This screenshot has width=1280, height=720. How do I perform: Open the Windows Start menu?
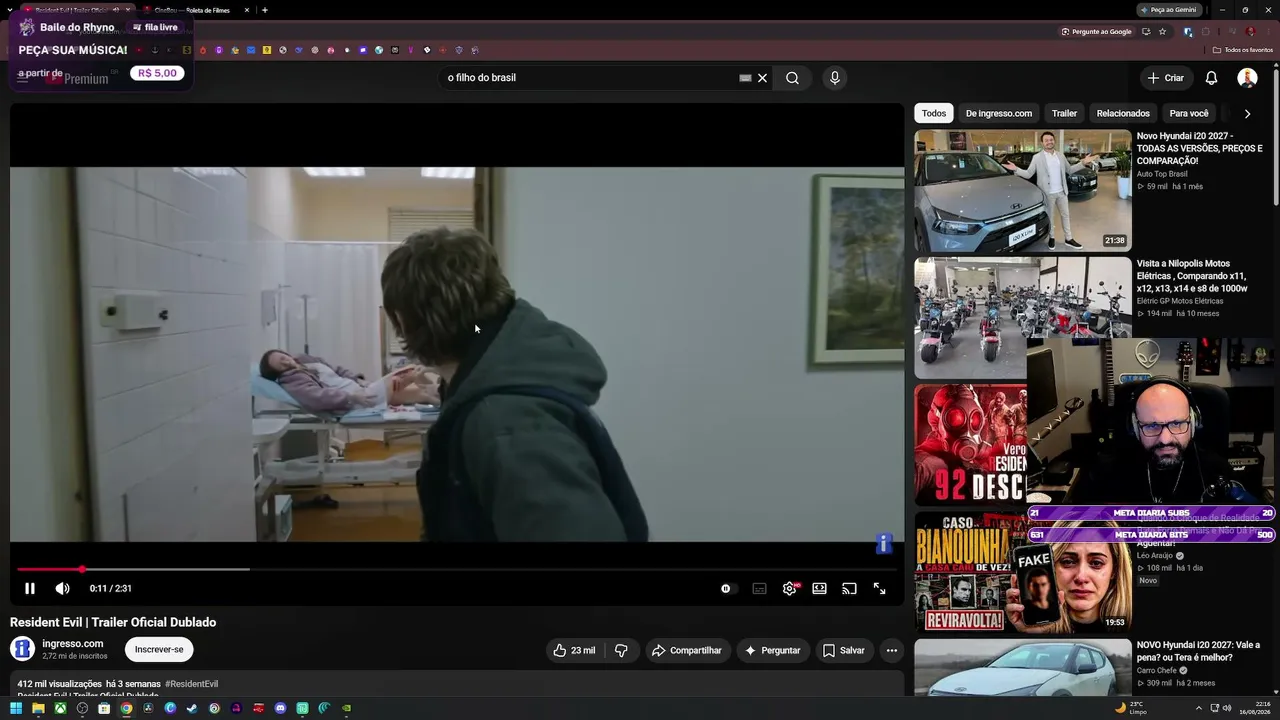tap(16, 708)
